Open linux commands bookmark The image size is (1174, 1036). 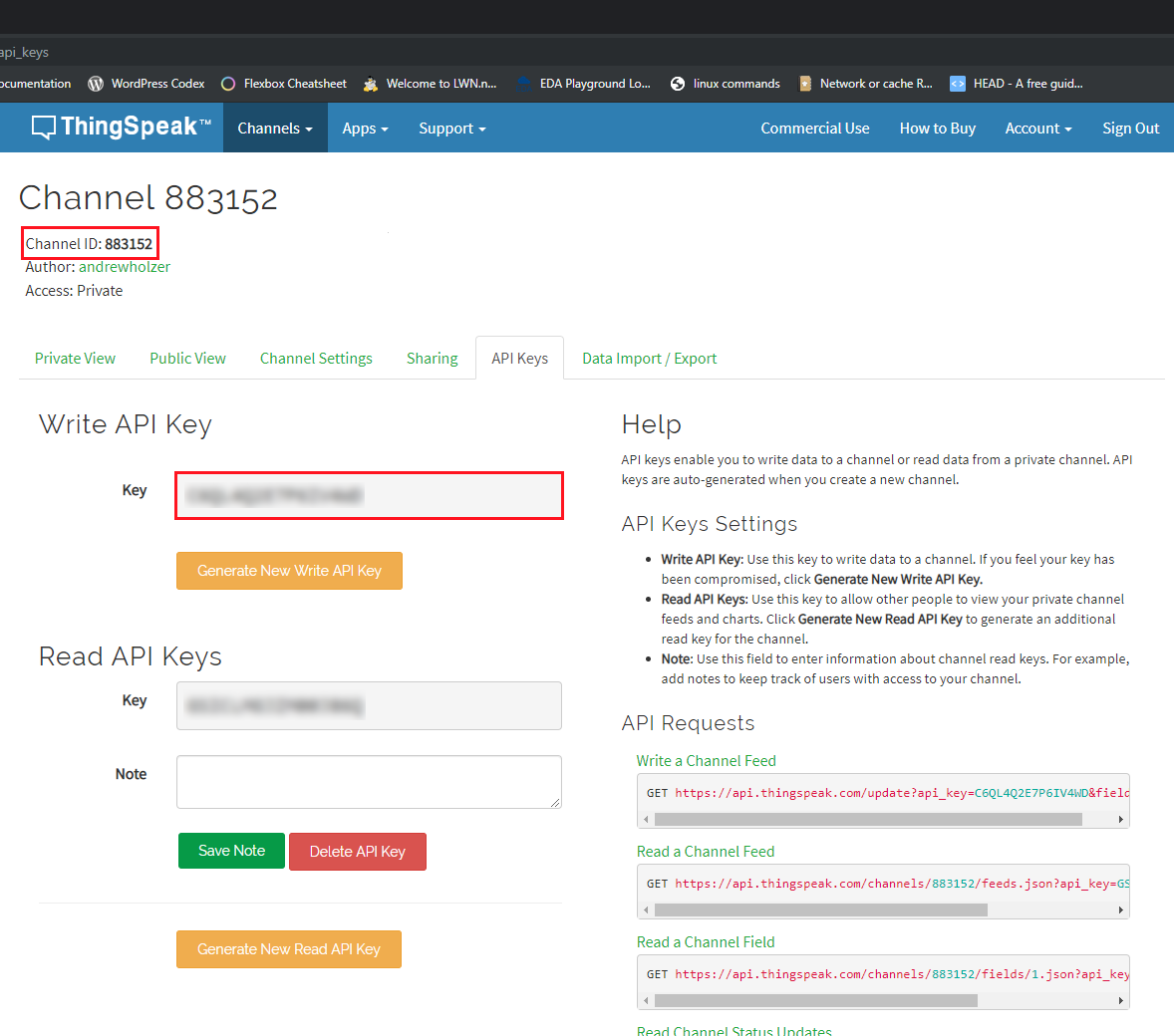coord(725,84)
